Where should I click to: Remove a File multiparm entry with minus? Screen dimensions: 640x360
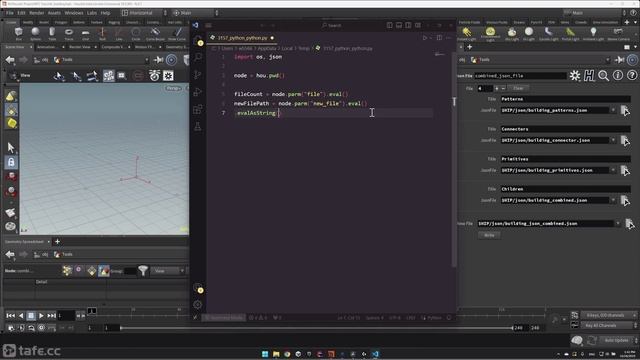(503, 88)
